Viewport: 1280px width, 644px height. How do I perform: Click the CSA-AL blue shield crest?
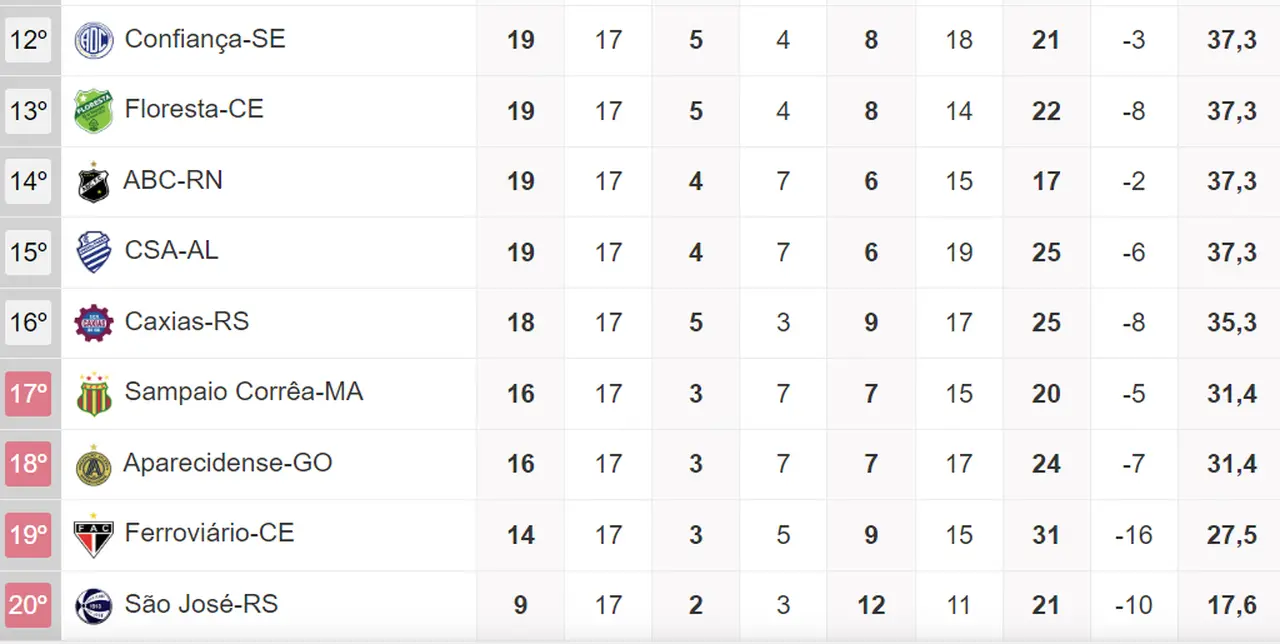[x=94, y=252]
